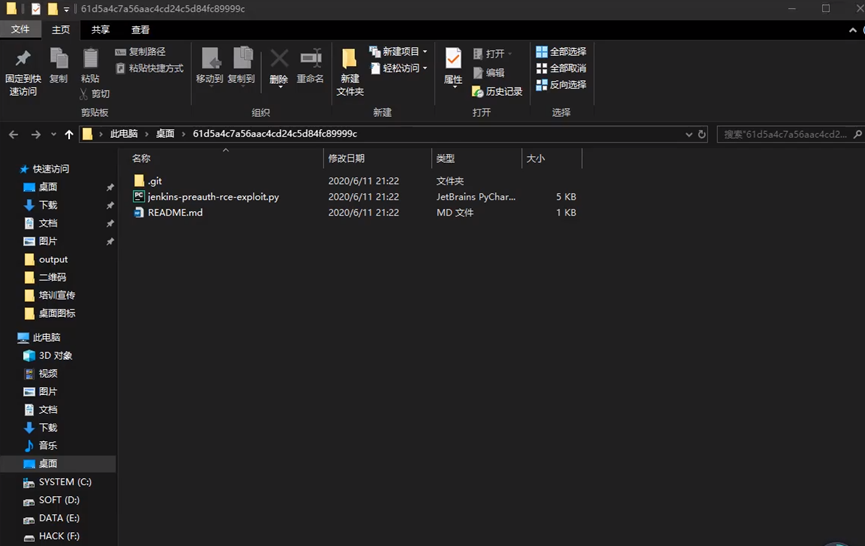Image resolution: width=865 pixels, height=546 pixels.
Task: Refresh the current folder view
Action: 702,134
